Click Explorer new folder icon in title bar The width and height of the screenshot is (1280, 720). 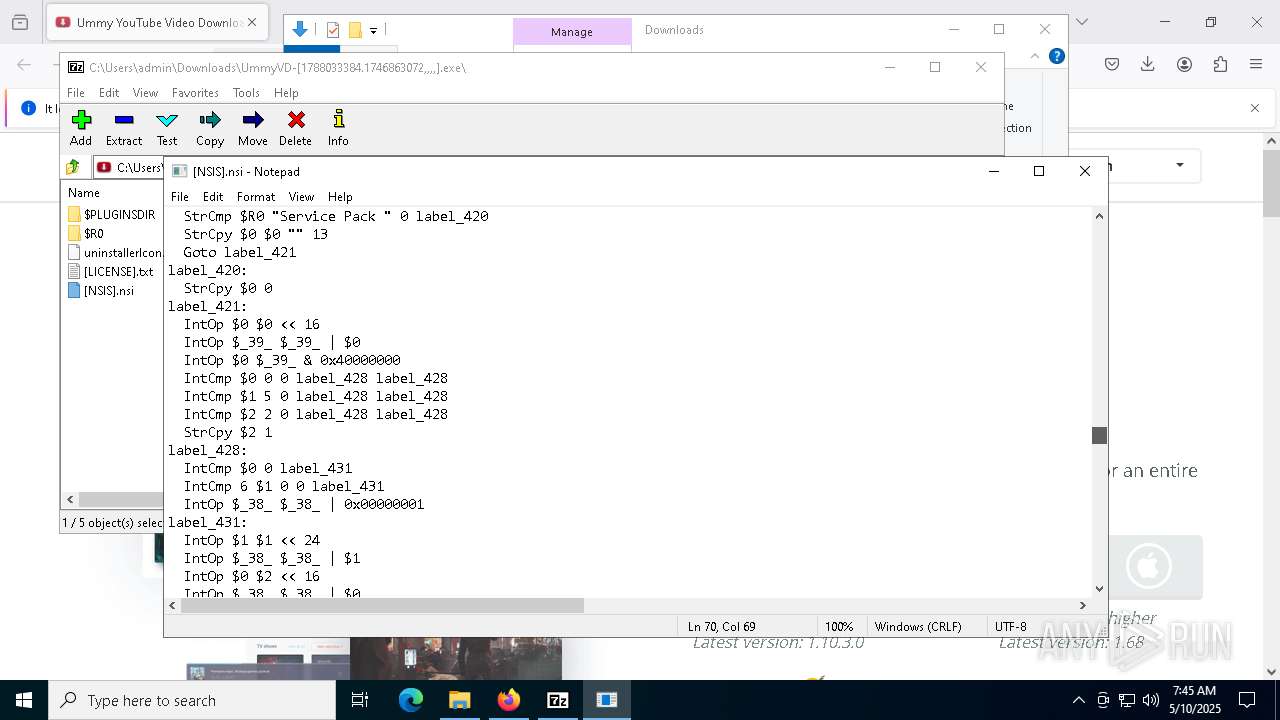(x=355, y=30)
